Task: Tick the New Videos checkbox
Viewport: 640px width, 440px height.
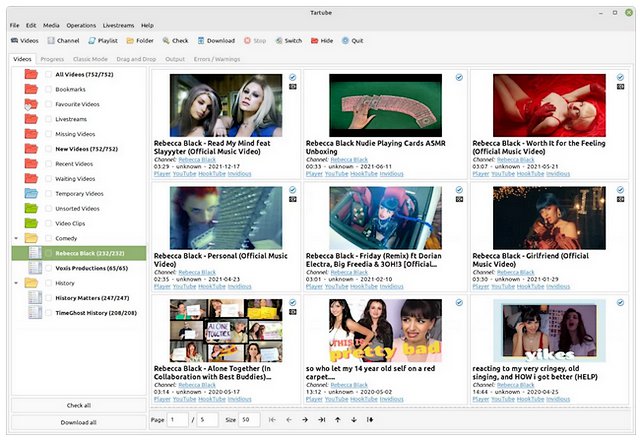Action: pos(49,149)
